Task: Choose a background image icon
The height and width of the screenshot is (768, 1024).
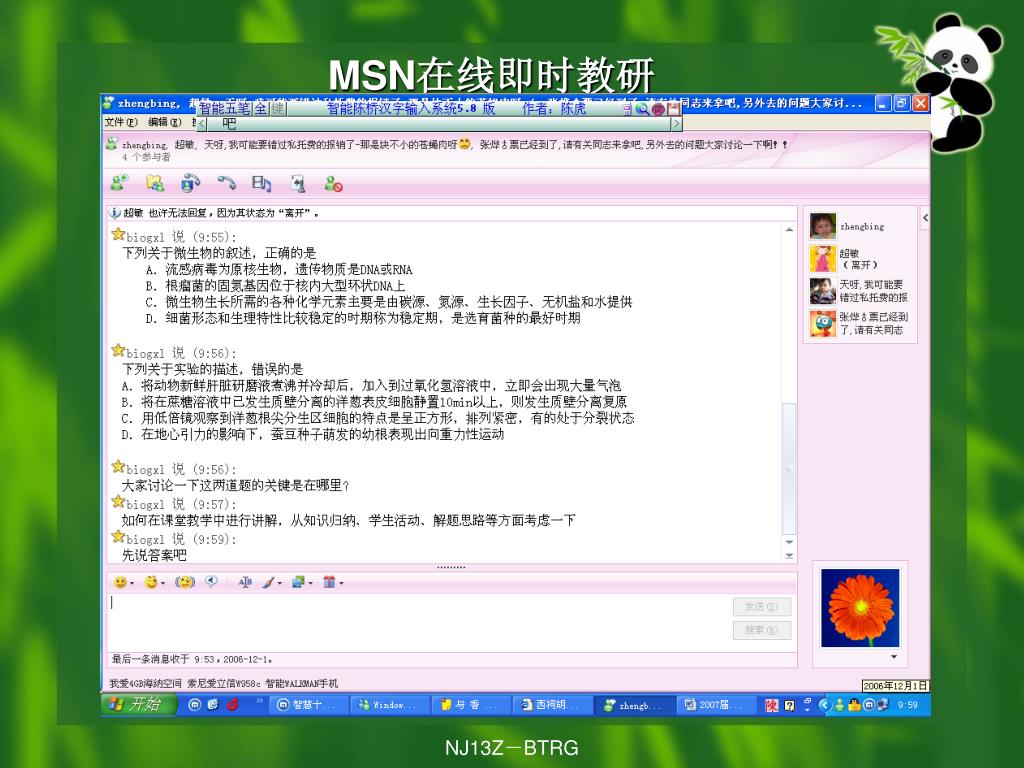Action: 298,582
